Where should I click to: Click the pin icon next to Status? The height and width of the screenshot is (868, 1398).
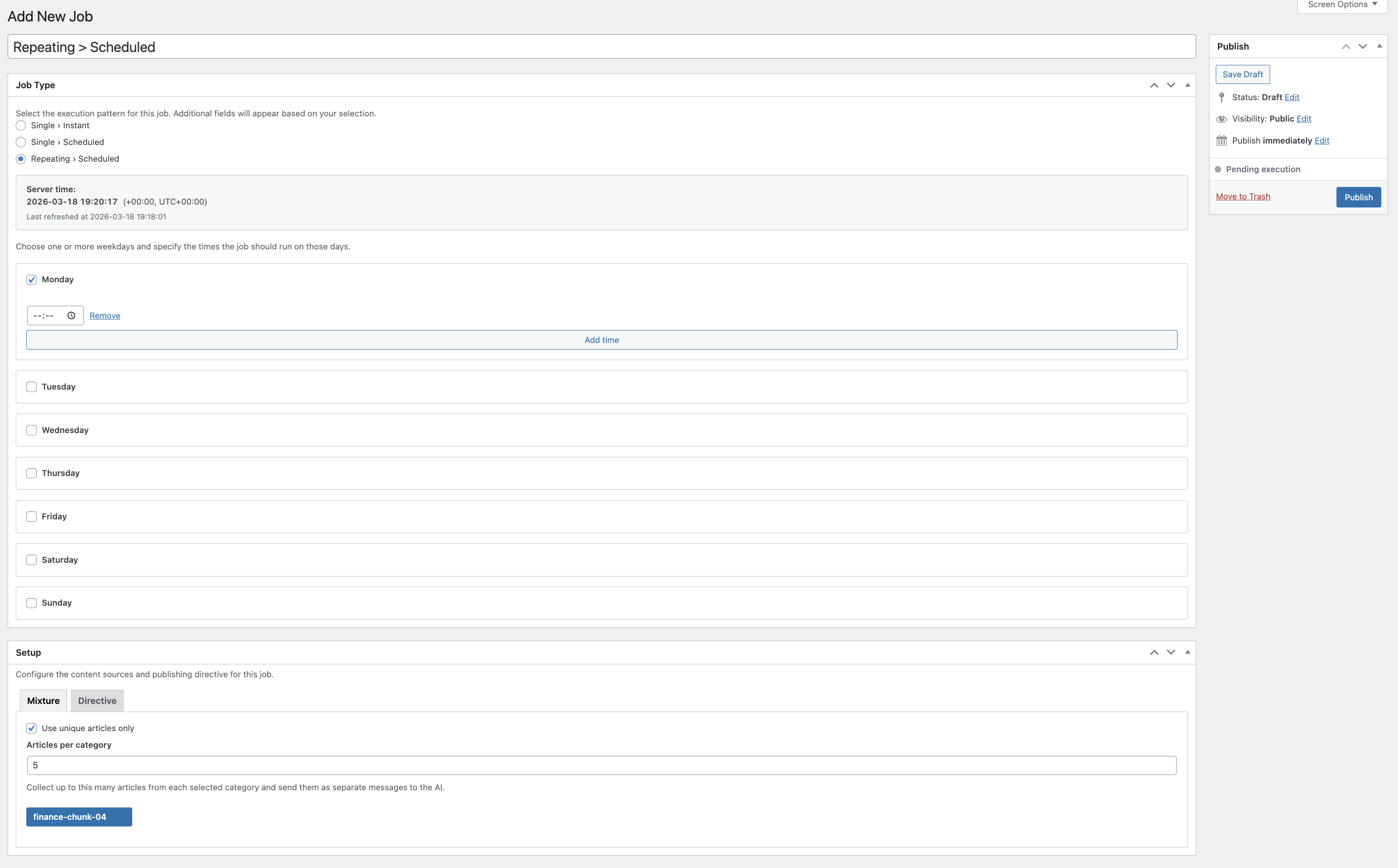pyautogui.click(x=1221, y=97)
